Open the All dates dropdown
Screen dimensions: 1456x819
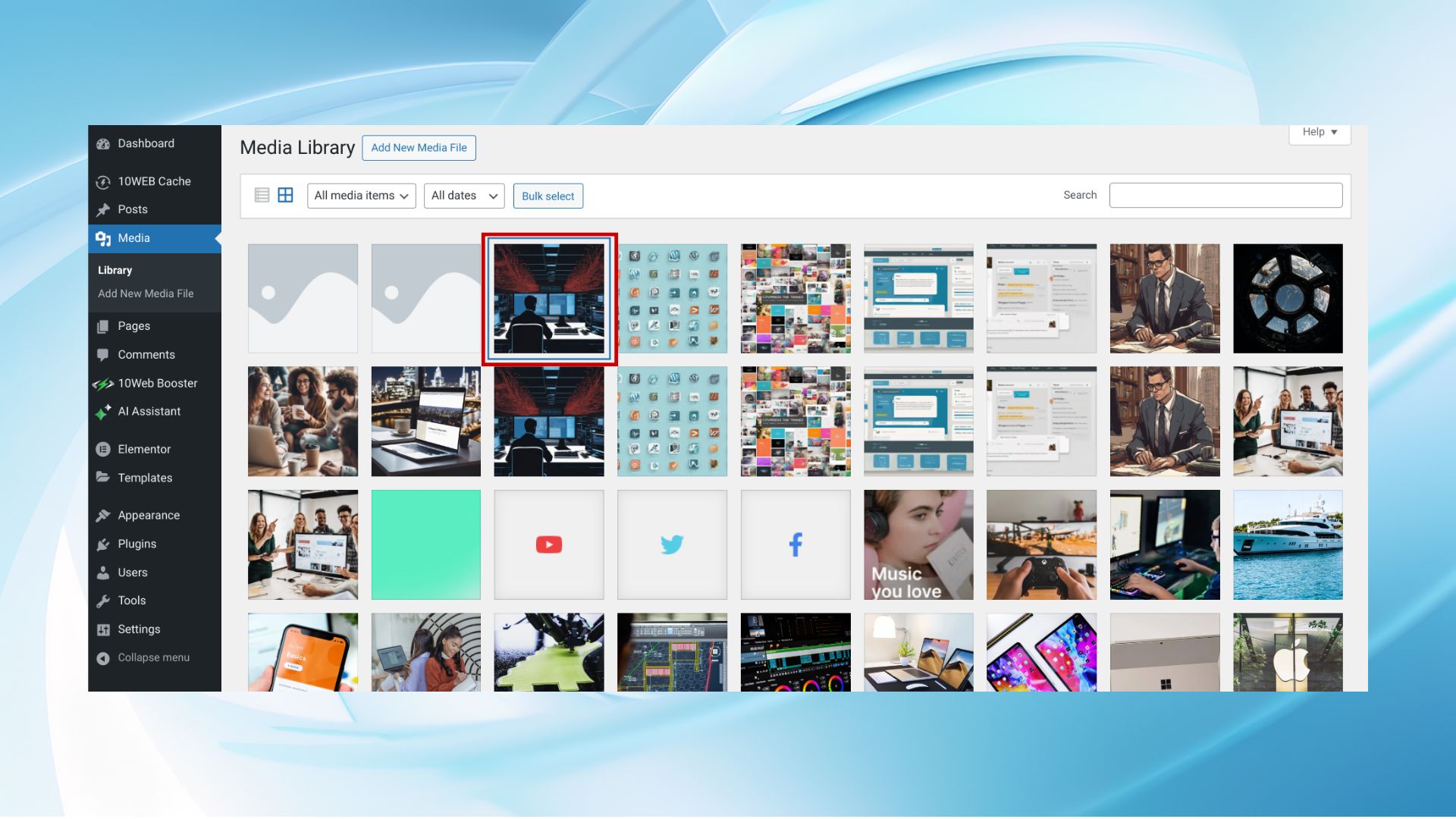coord(463,196)
